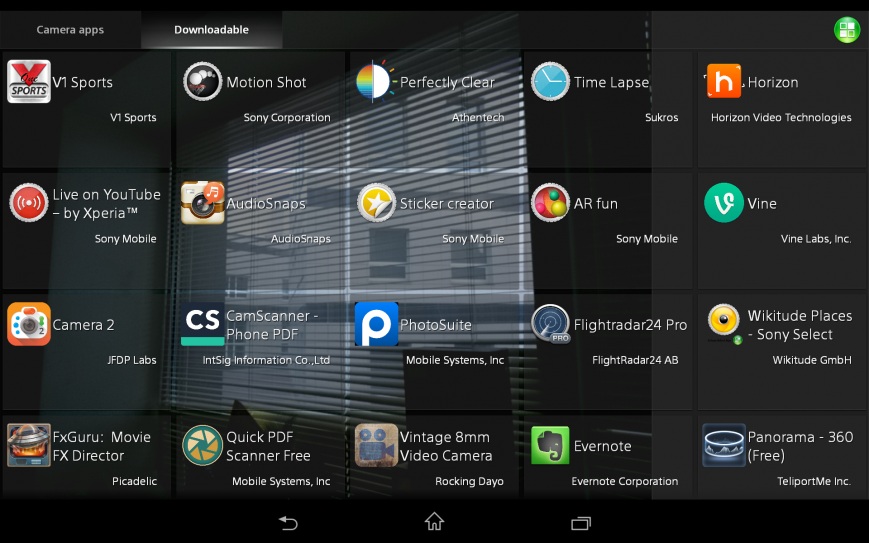Select the Downloadable tab

[211, 30]
